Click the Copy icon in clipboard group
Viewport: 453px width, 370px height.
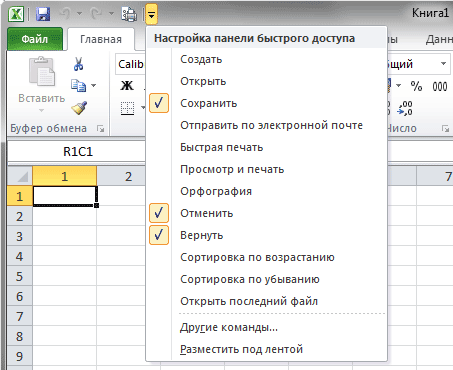(79, 85)
